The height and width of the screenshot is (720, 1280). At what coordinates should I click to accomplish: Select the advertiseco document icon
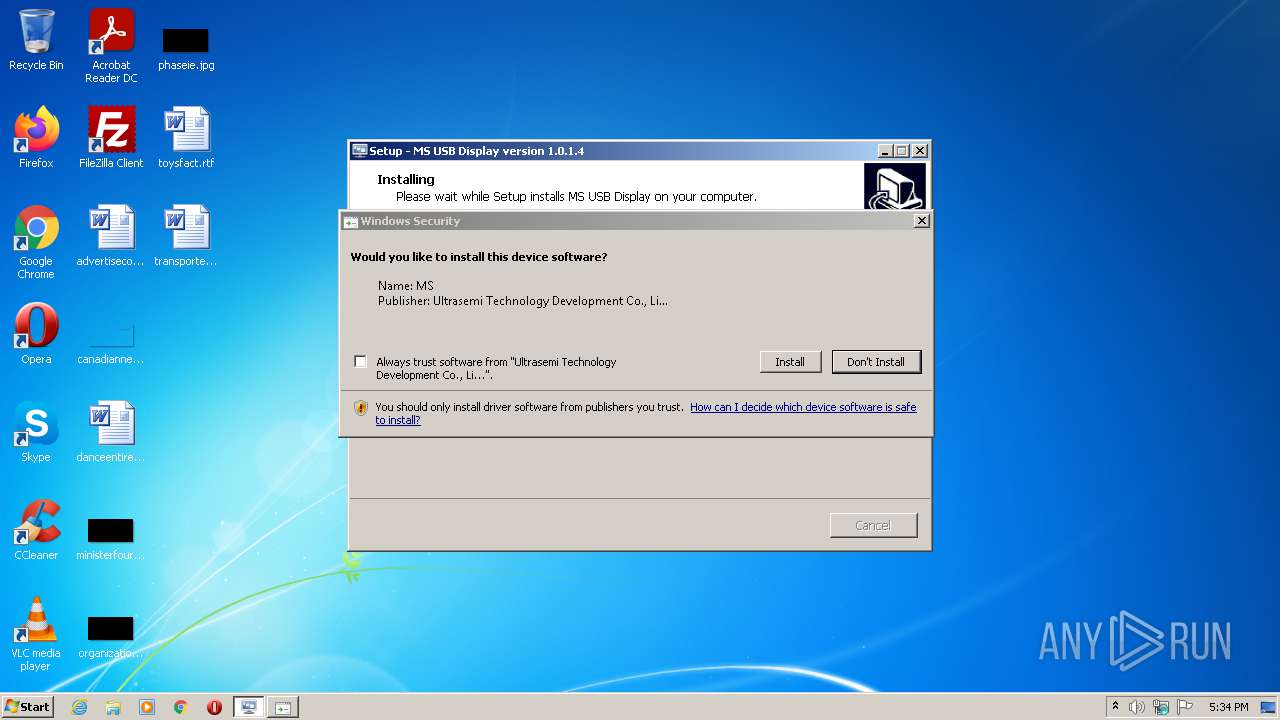[x=111, y=236]
